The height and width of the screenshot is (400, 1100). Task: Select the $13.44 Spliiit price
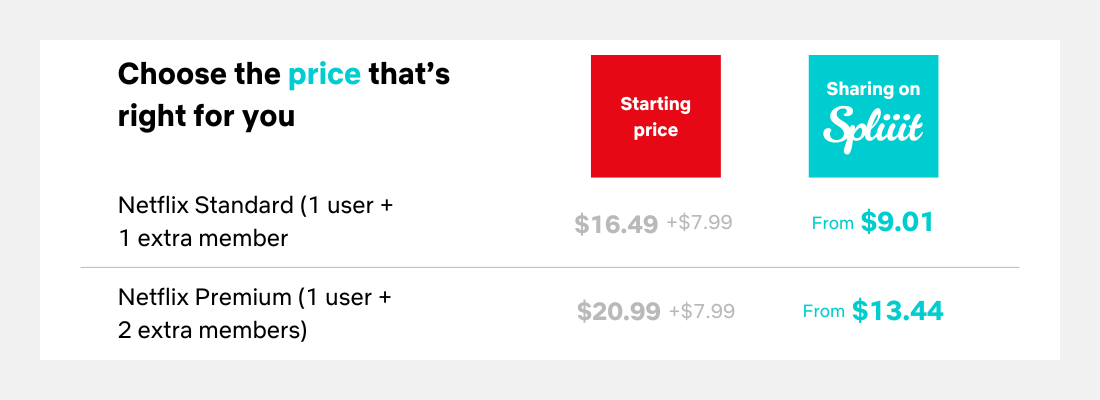[898, 310]
